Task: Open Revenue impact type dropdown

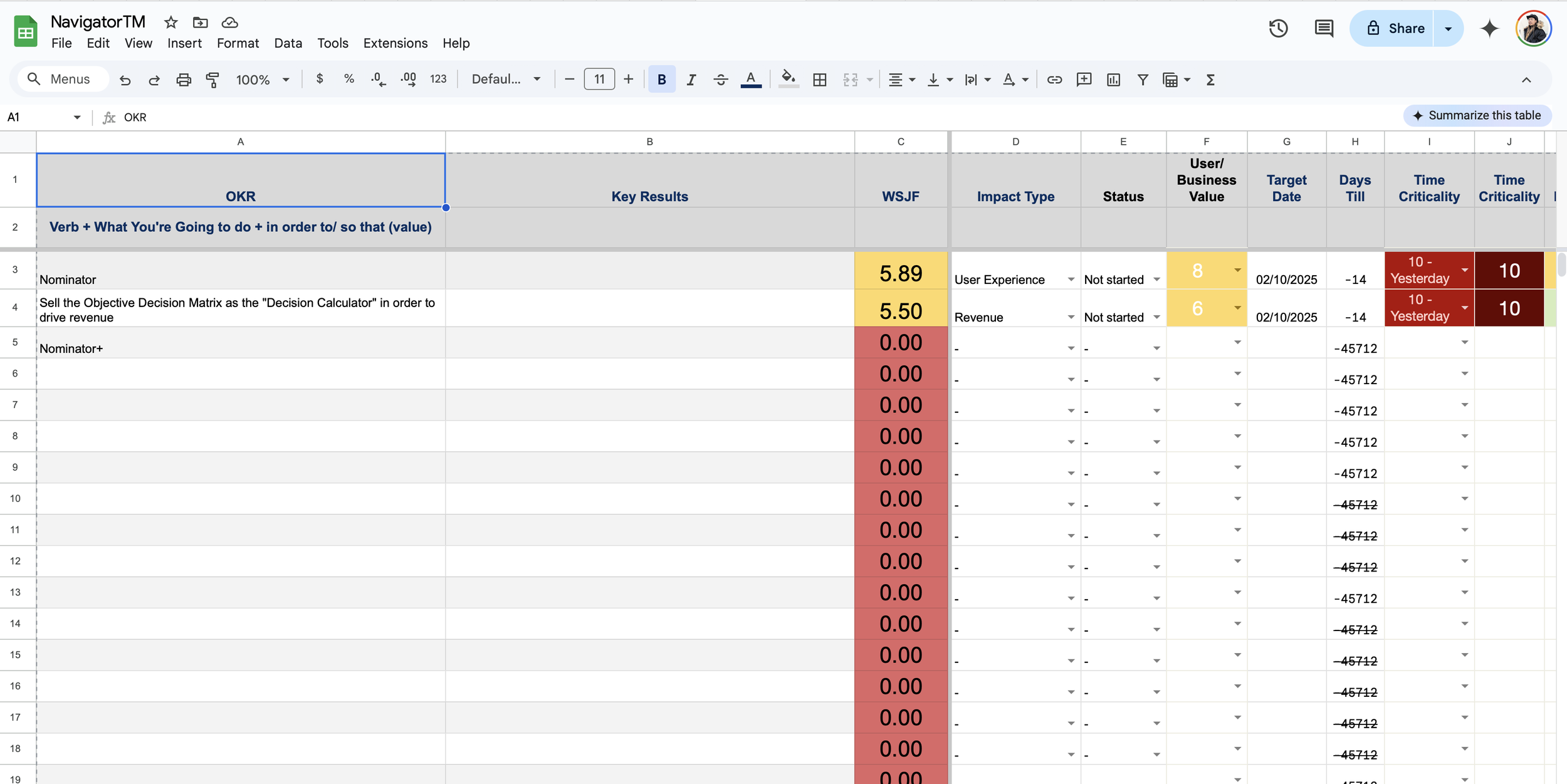Action: [x=1071, y=317]
